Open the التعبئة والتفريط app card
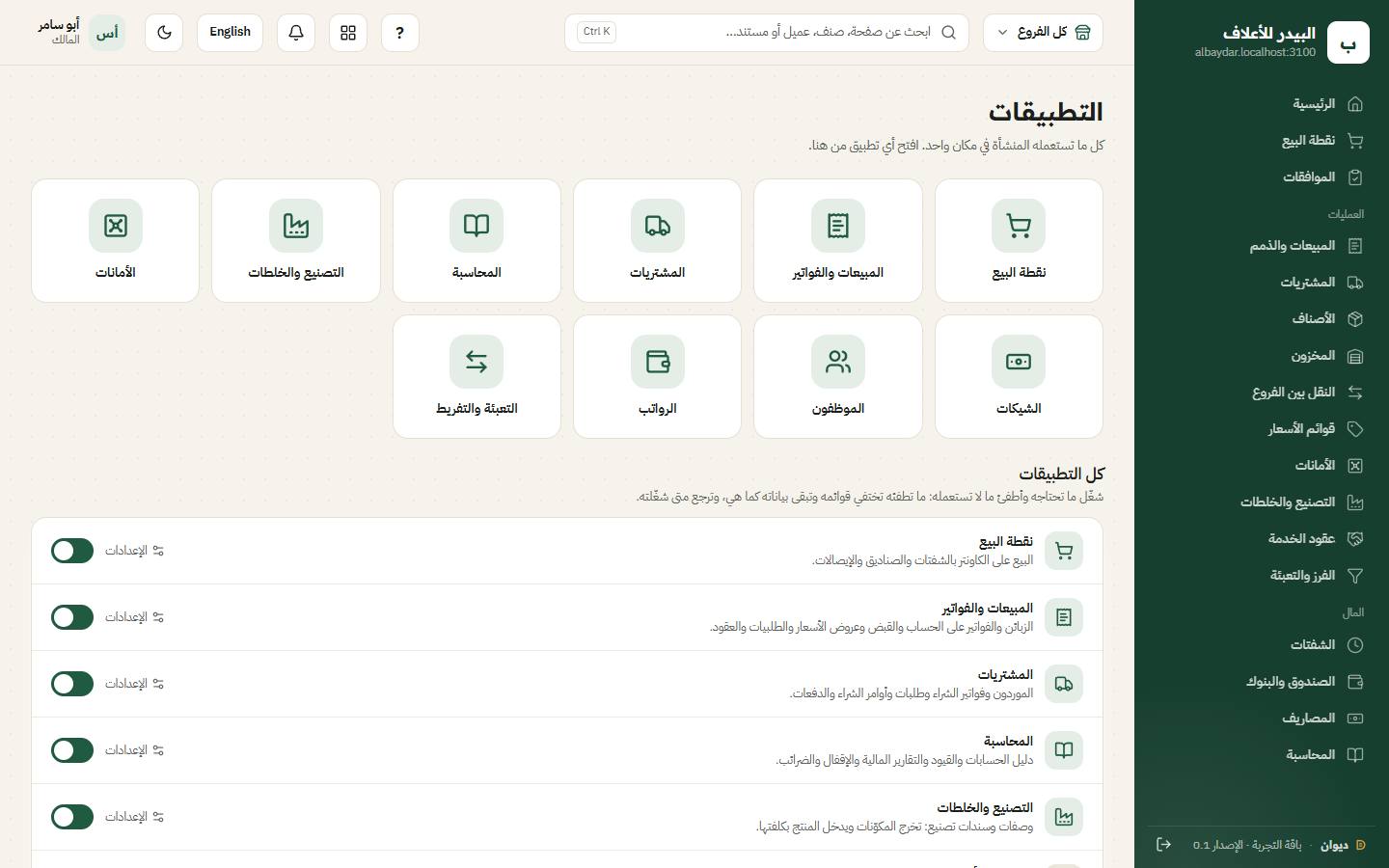Viewport: 1389px width, 868px height. click(477, 376)
